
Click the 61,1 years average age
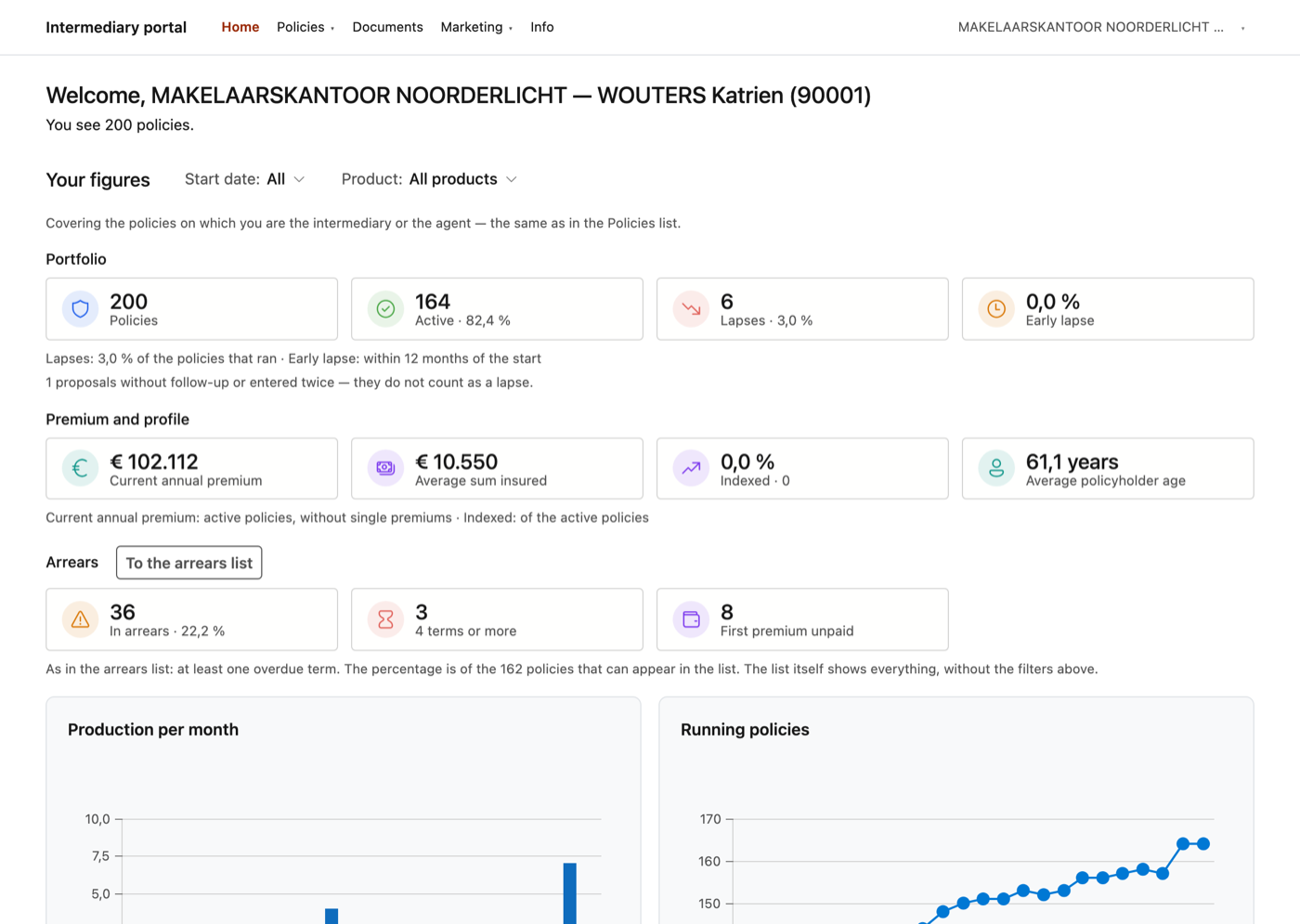point(1072,462)
